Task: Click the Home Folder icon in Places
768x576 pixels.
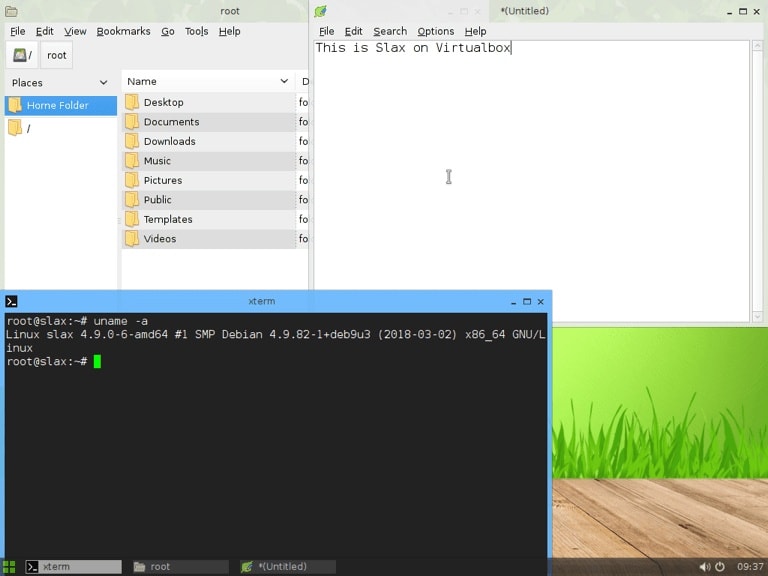Action: [x=15, y=105]
